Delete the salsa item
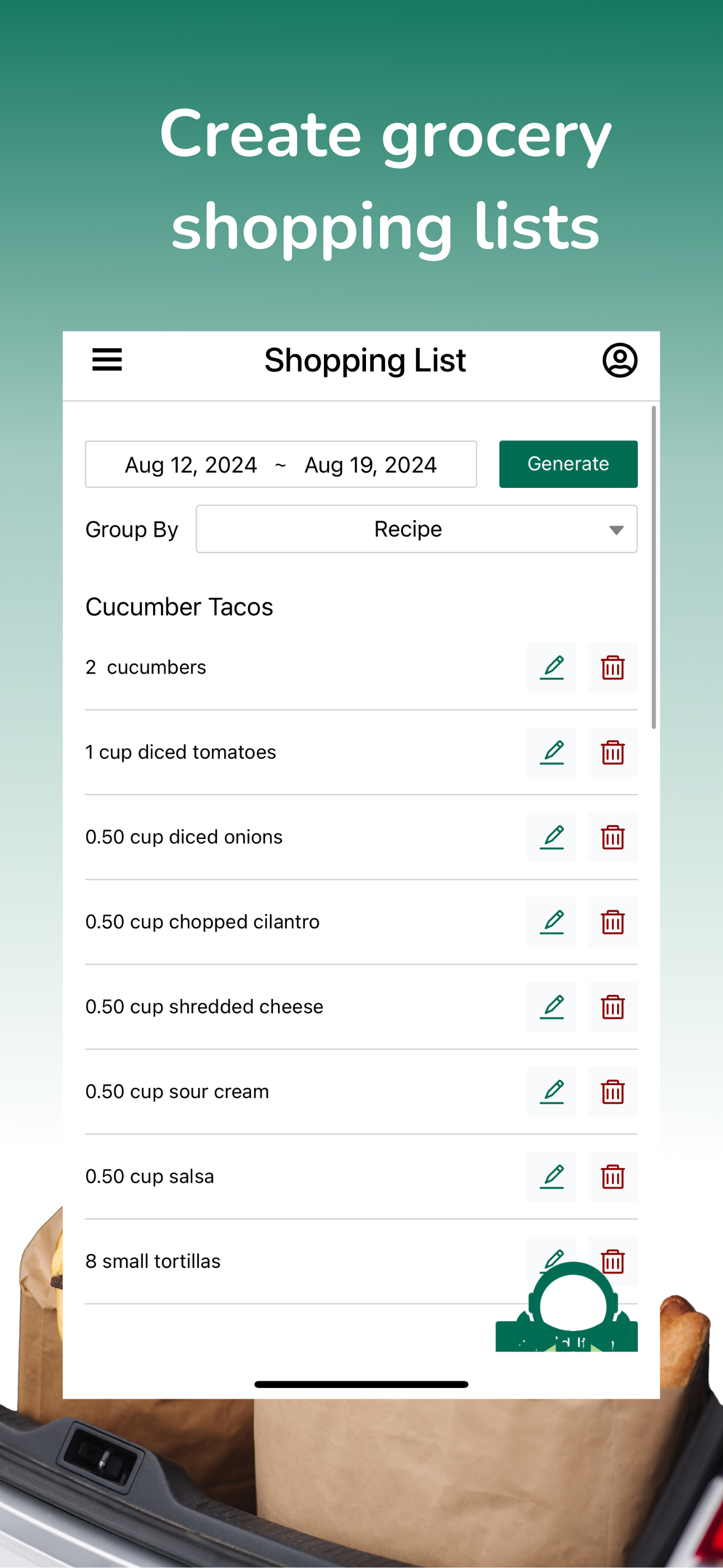 pos(612,1176)
